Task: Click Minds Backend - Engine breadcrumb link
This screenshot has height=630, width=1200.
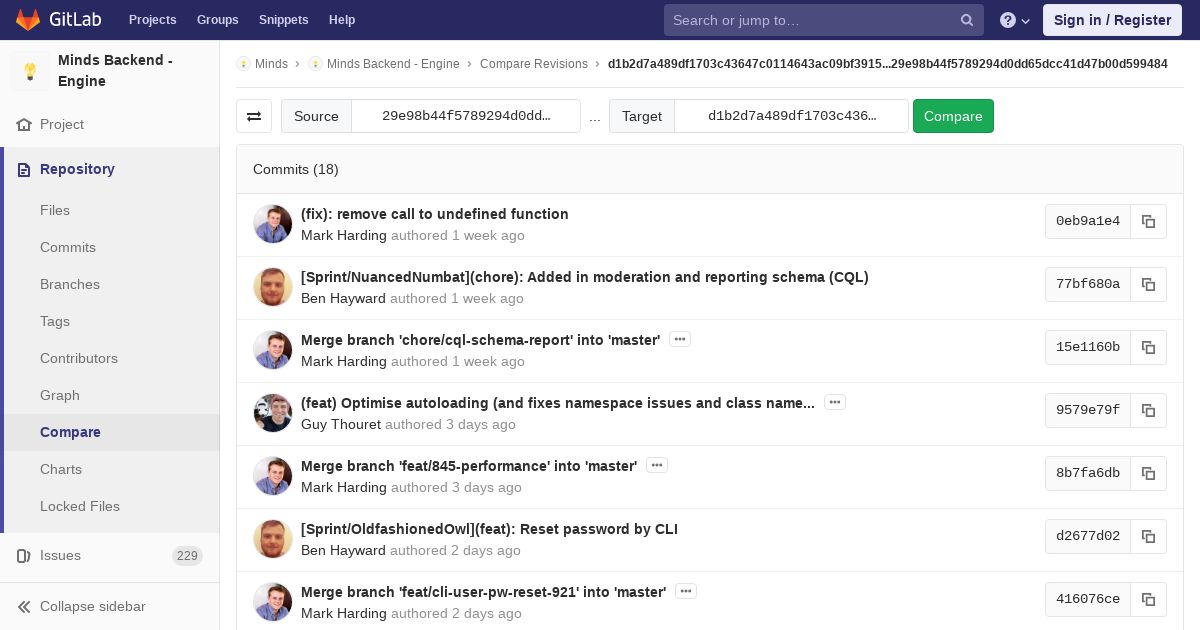Action: 393,64
